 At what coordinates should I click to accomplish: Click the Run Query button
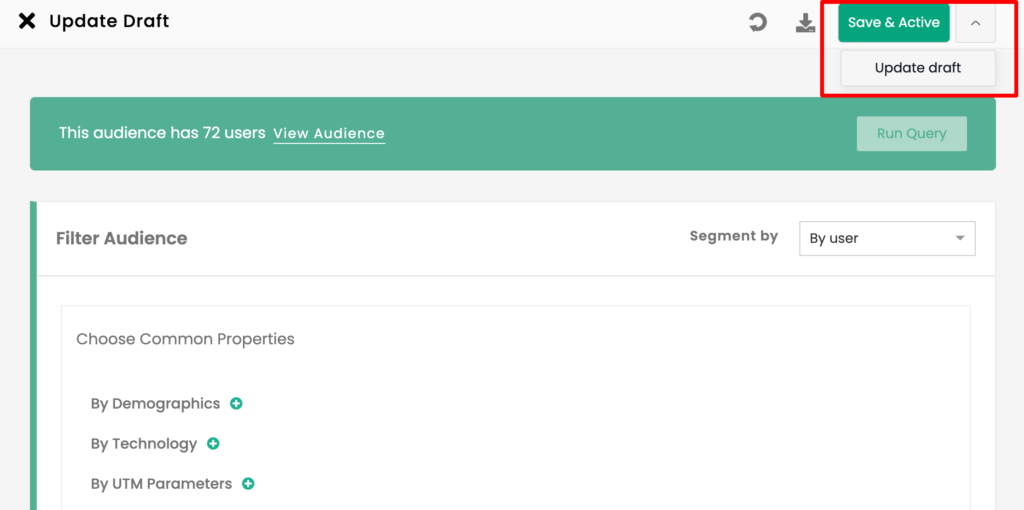tap(912, 134)
